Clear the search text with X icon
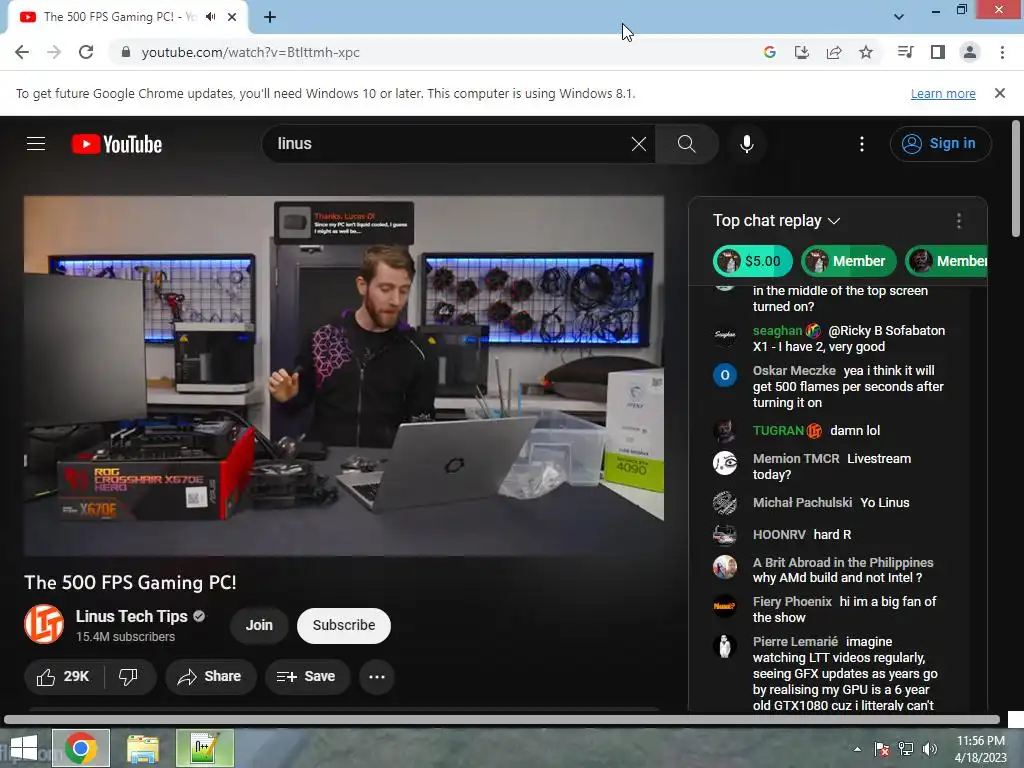Image resolution: width=1024 pixels, height=768 pixels. [639, 144]
